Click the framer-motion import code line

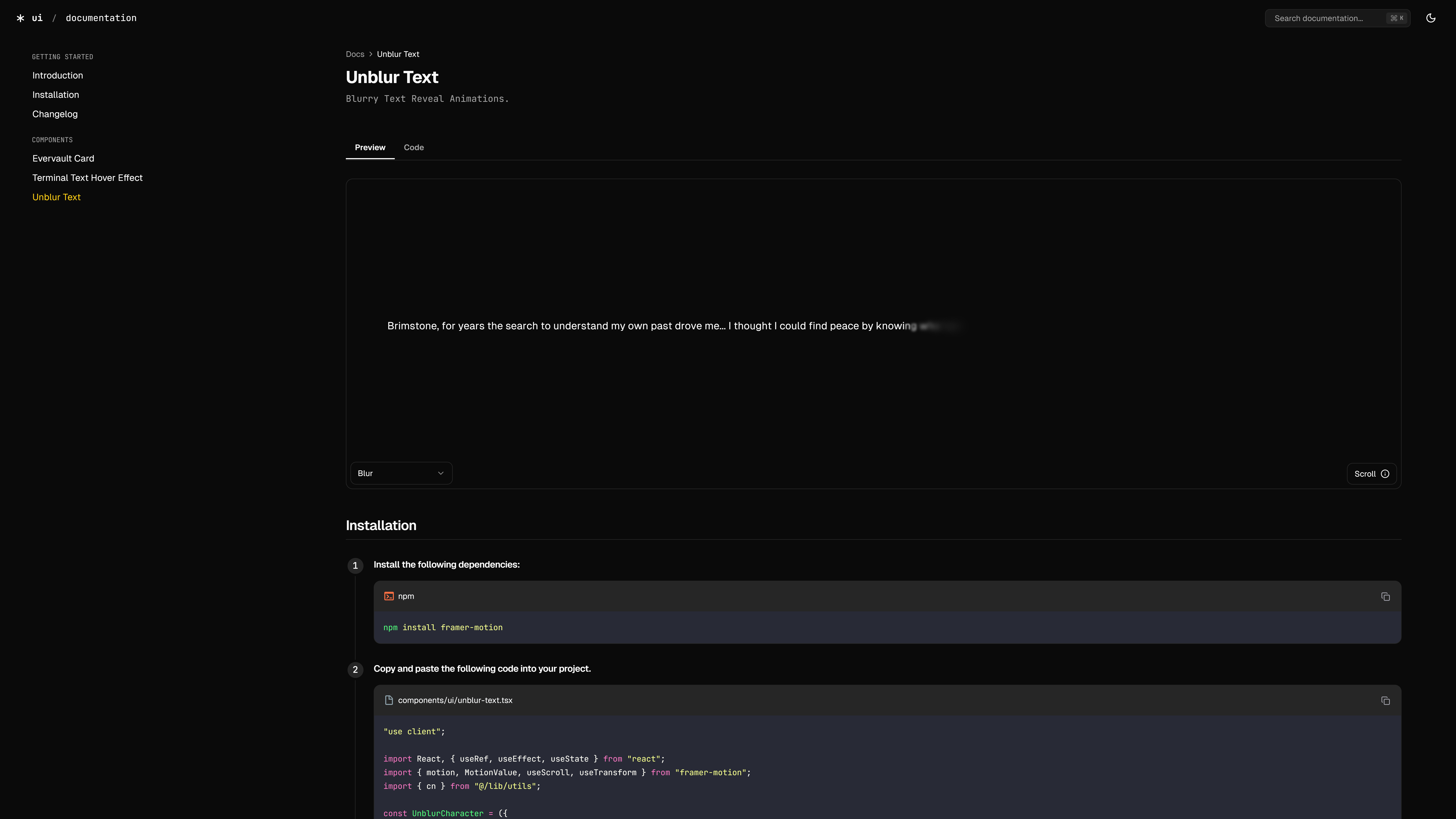(x=567, y=773)
